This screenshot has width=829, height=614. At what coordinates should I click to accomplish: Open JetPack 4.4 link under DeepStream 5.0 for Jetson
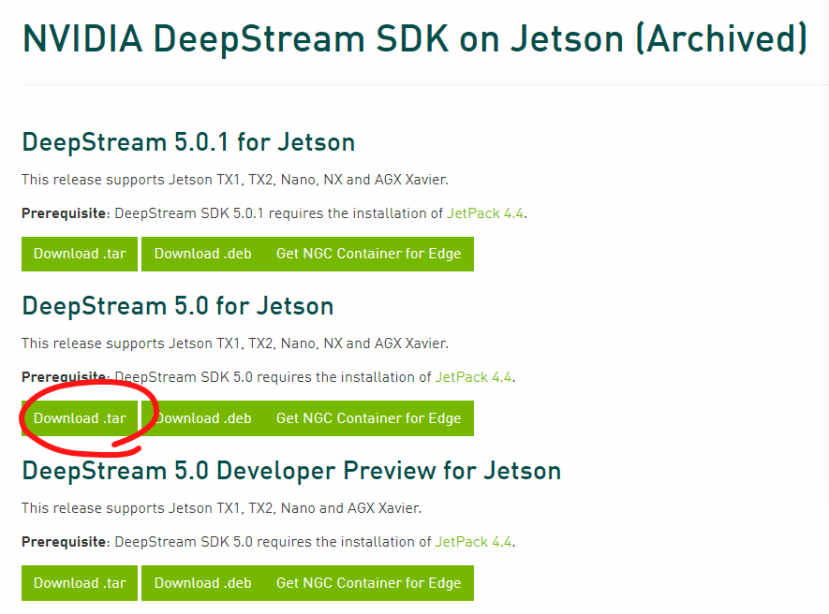[x=473, y=377]
